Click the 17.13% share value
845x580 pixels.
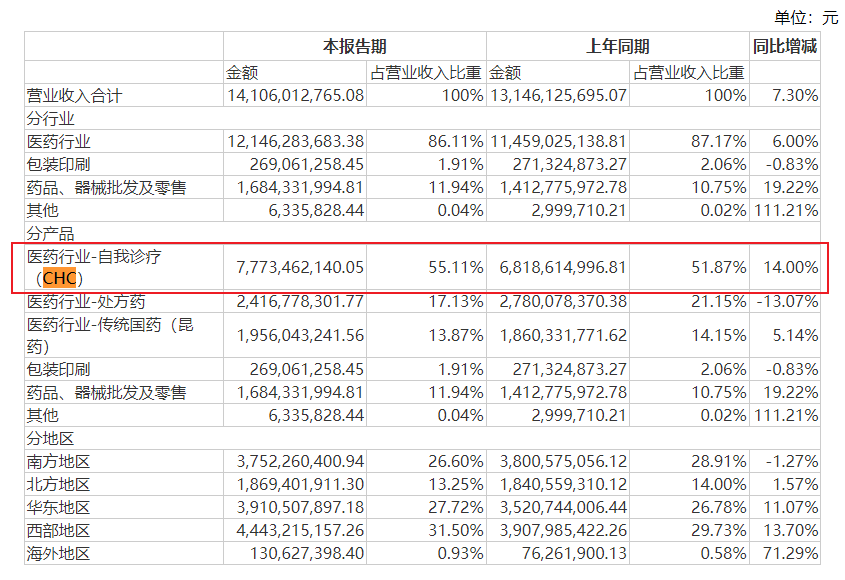point(456,301)
